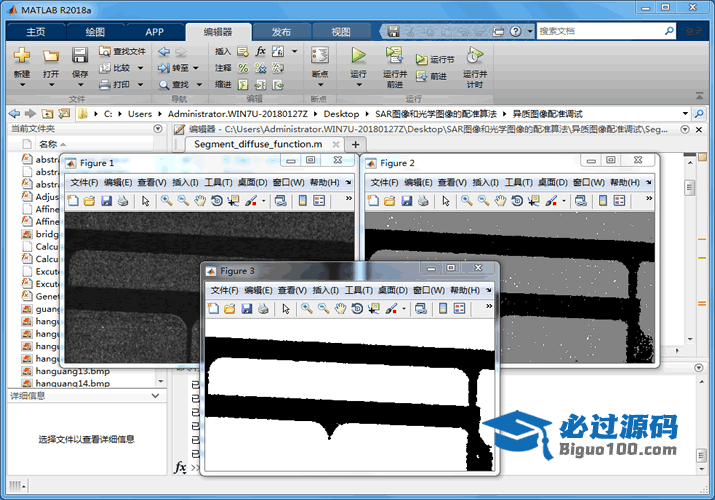
Task: Click Desktop in the folder path
Action: click(x=341, y=114)
